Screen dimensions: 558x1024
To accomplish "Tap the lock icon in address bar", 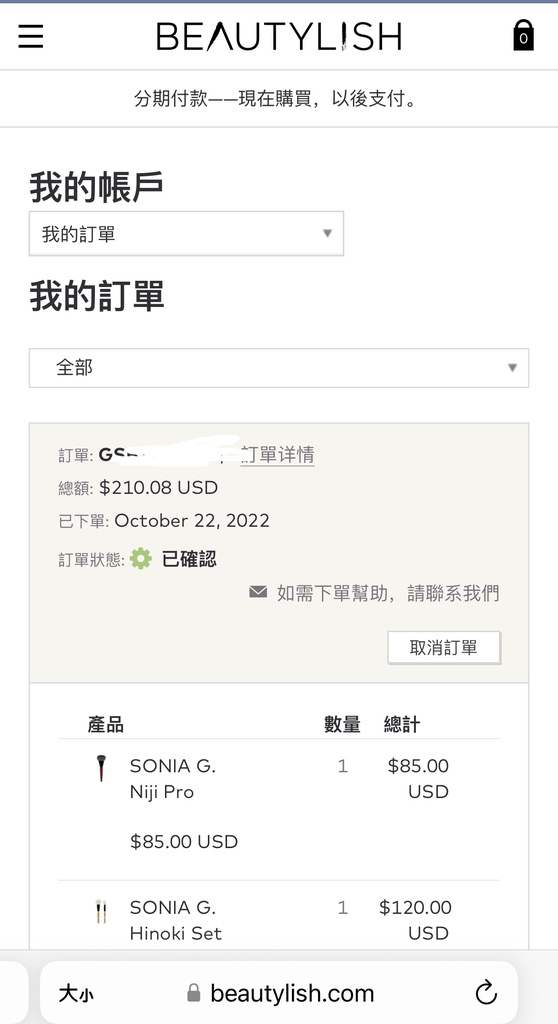I will (193, 993).
